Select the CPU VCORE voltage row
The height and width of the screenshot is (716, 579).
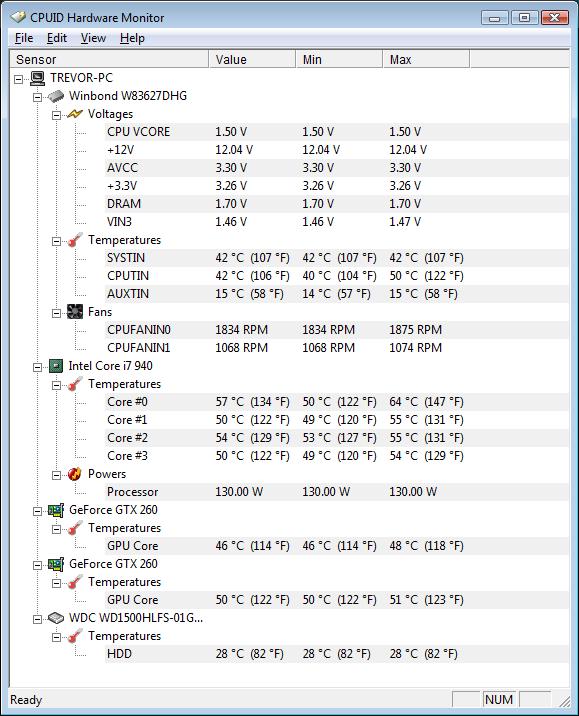click(337, 132)
